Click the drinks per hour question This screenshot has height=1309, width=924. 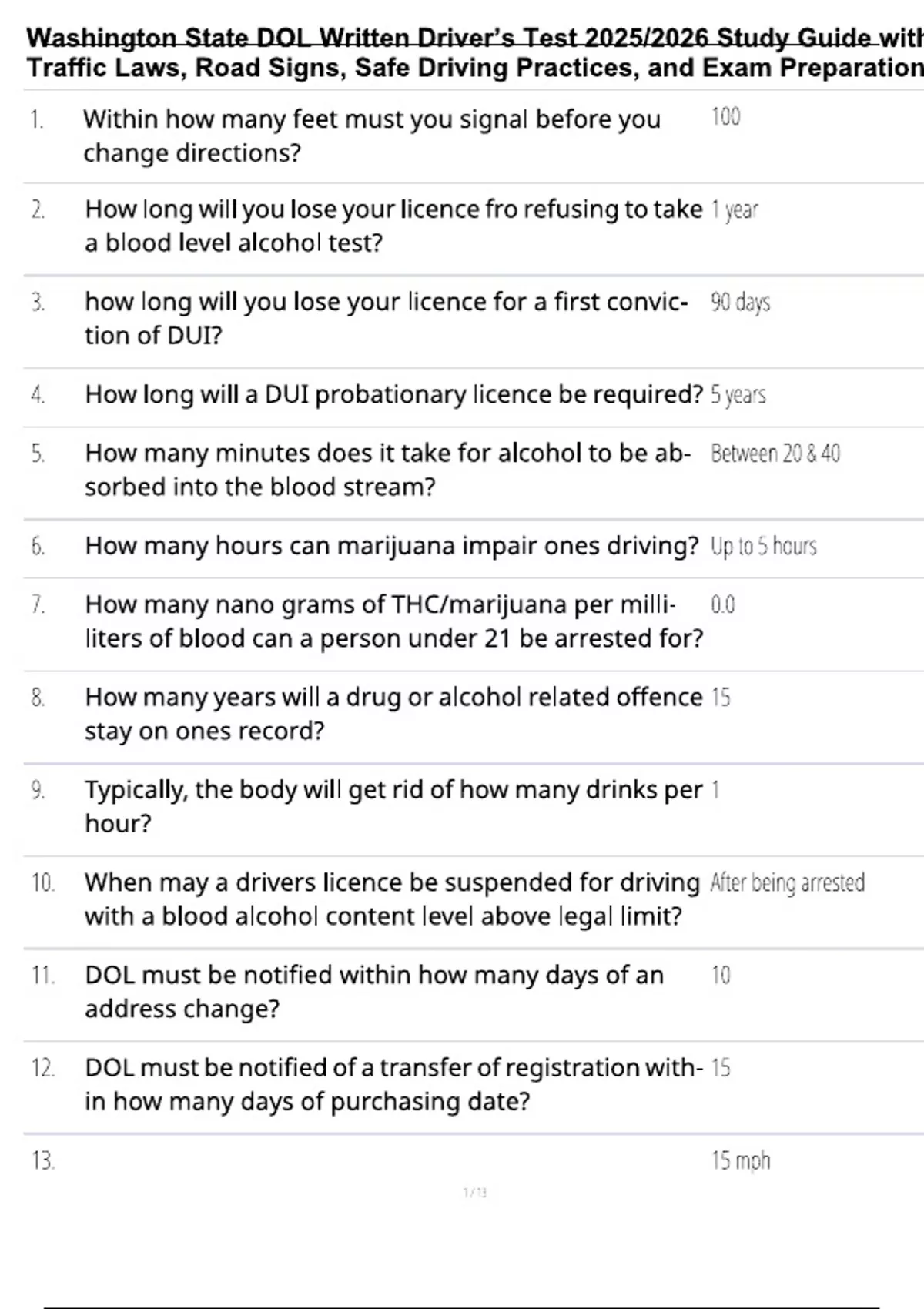click(393, 806)
